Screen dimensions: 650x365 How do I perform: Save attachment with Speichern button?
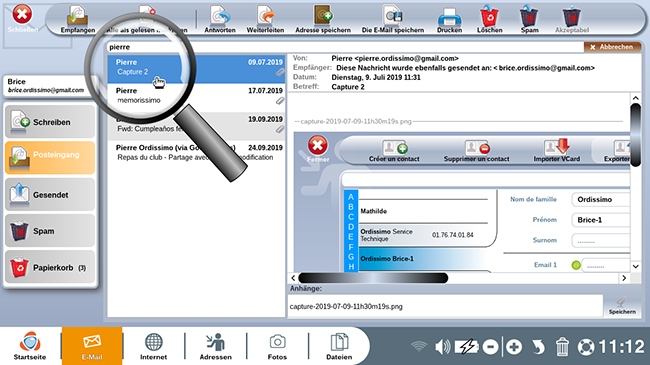(x=622, y=306)
